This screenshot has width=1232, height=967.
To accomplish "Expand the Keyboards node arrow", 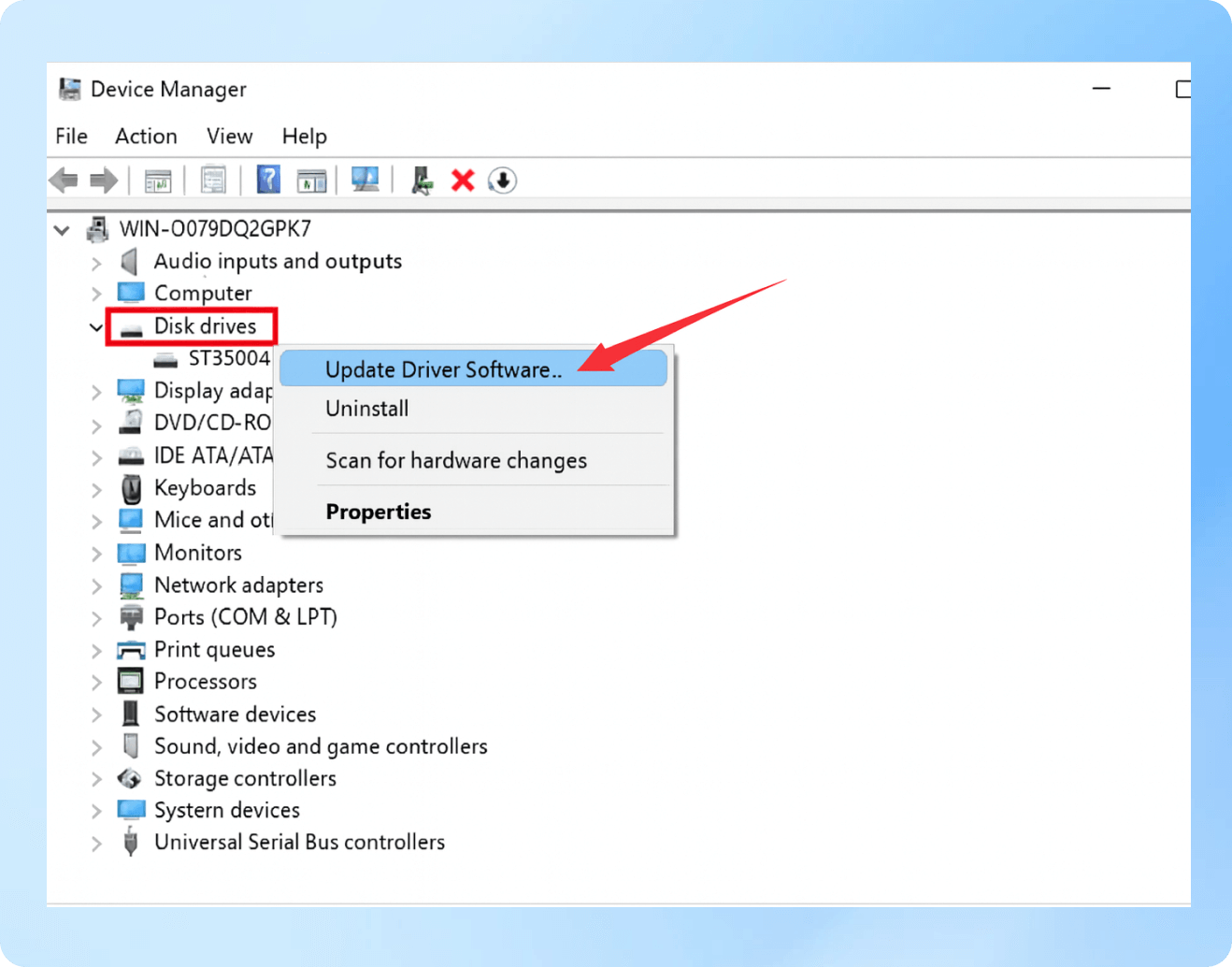I will (95, 489).
